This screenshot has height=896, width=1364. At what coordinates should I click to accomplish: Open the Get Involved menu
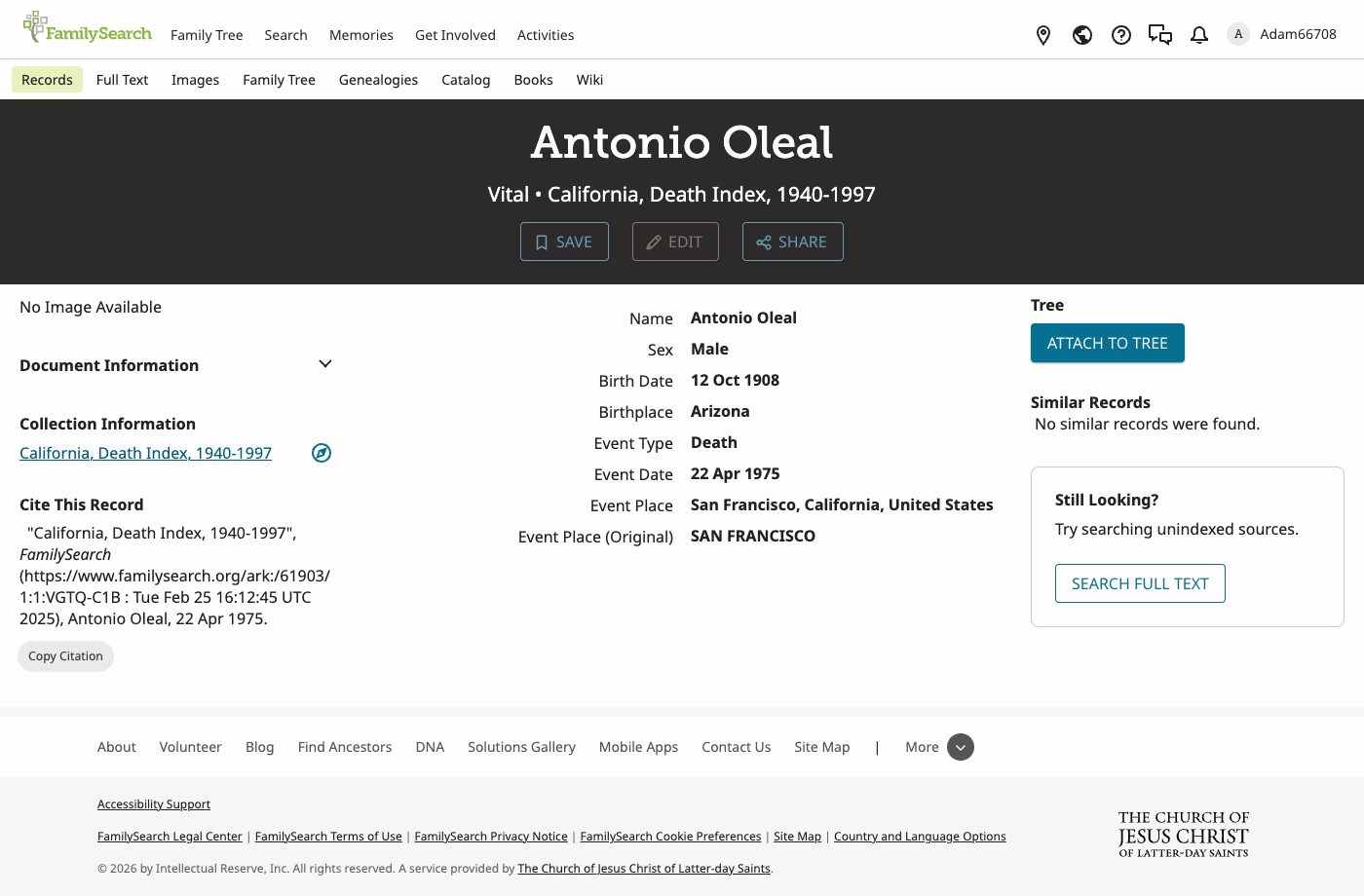[x=455, y=35]
